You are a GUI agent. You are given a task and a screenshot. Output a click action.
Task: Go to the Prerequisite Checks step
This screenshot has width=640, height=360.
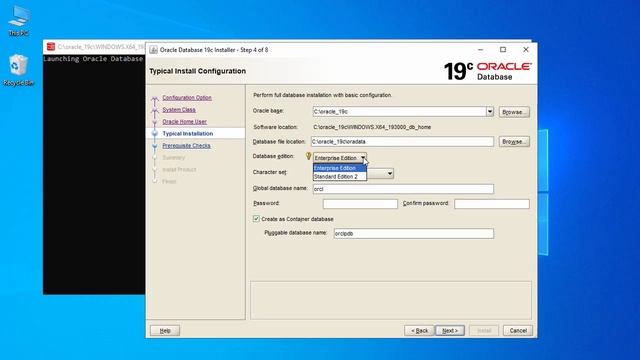(187, 146)
